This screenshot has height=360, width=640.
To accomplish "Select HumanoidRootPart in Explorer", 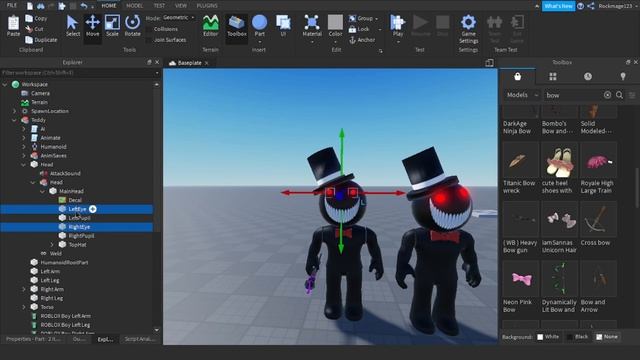I will click(64, 262).
